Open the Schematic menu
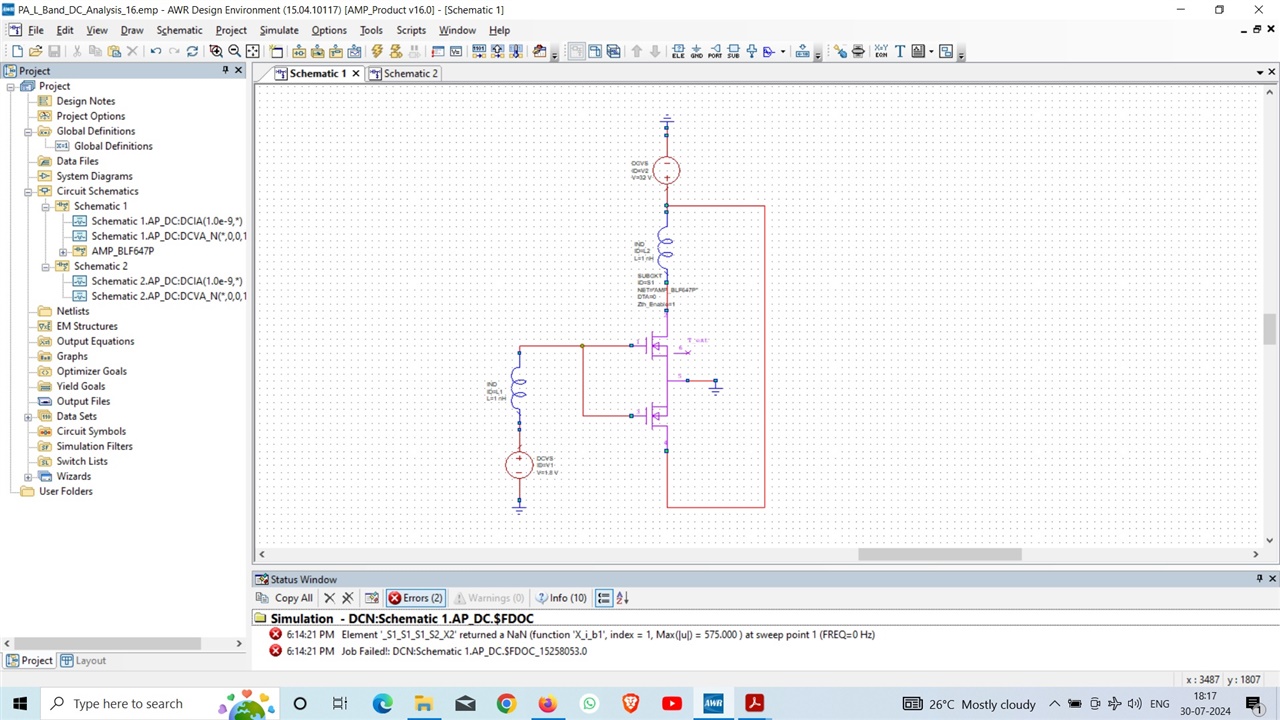The width and height of the screenshot is (1280, 720). click(179, 30)
